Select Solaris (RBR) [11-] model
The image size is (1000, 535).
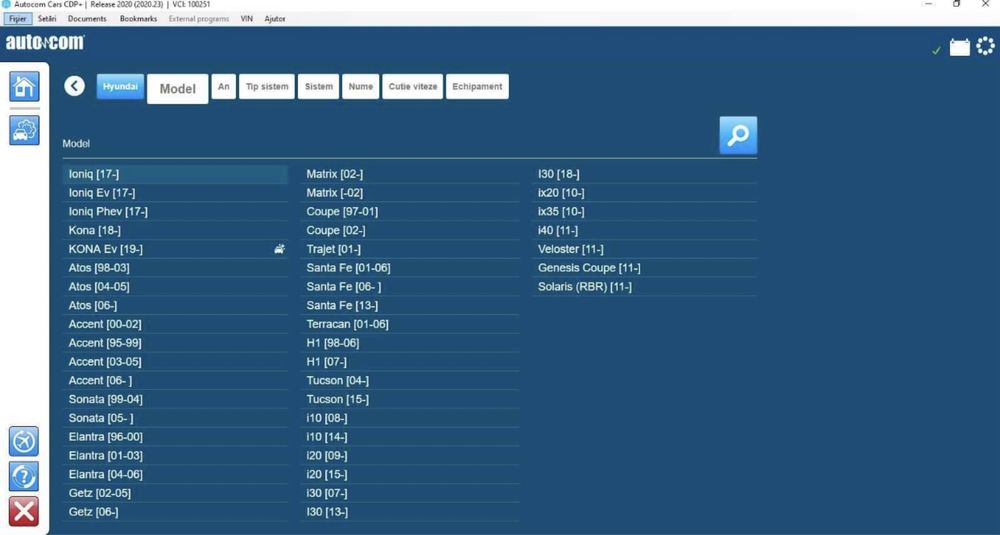click(x=645, y=287)
